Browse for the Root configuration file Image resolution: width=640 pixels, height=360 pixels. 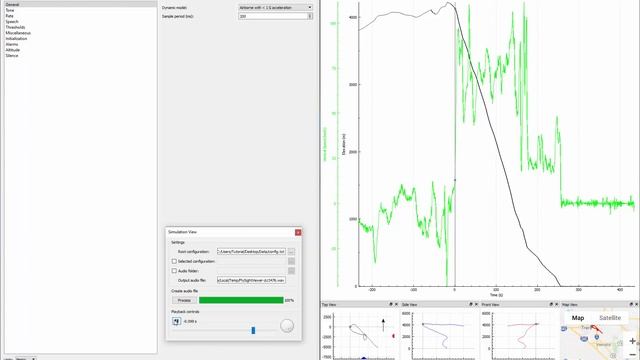tap(291, 252)
